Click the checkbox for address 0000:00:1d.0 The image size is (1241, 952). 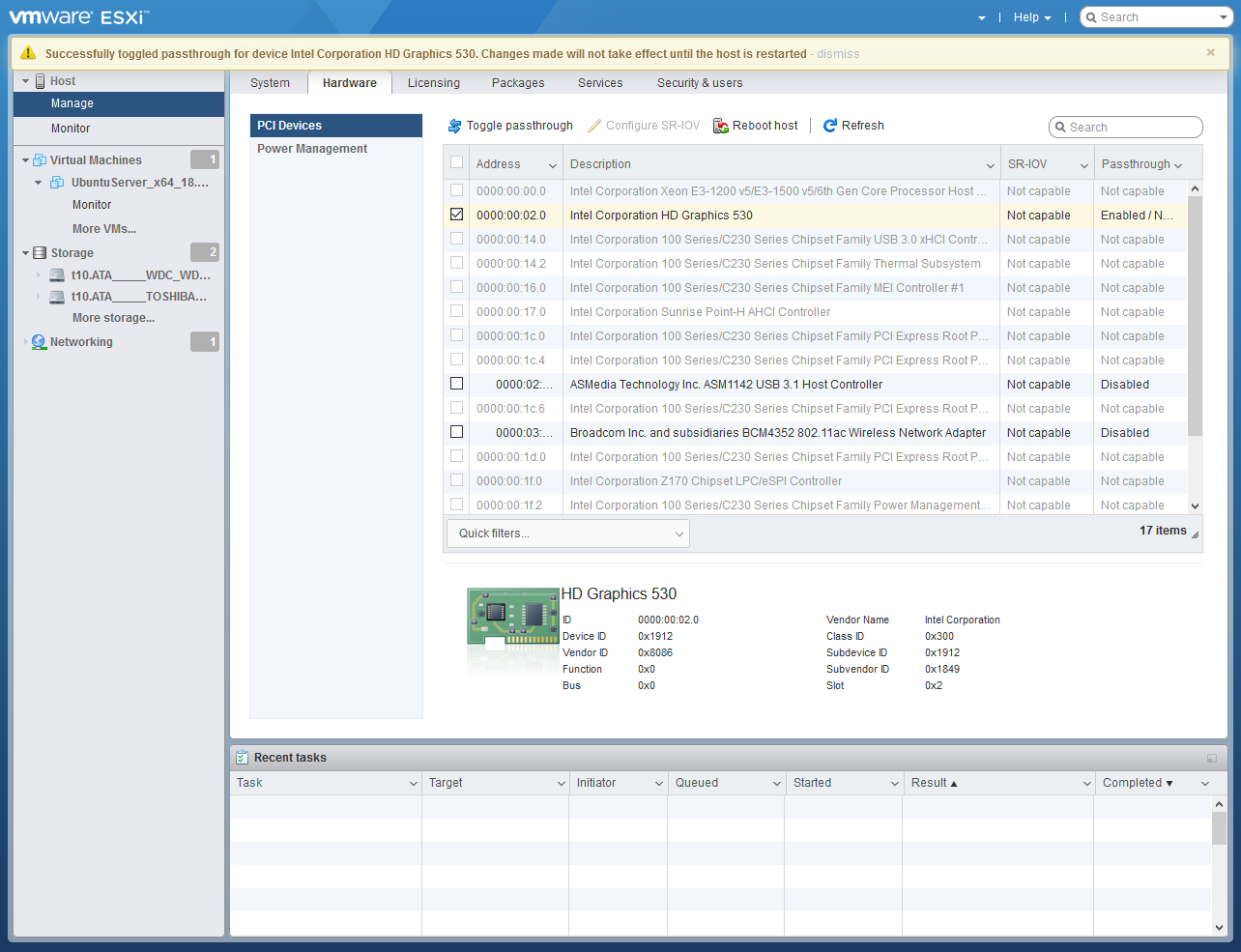(x=456, y=456)
